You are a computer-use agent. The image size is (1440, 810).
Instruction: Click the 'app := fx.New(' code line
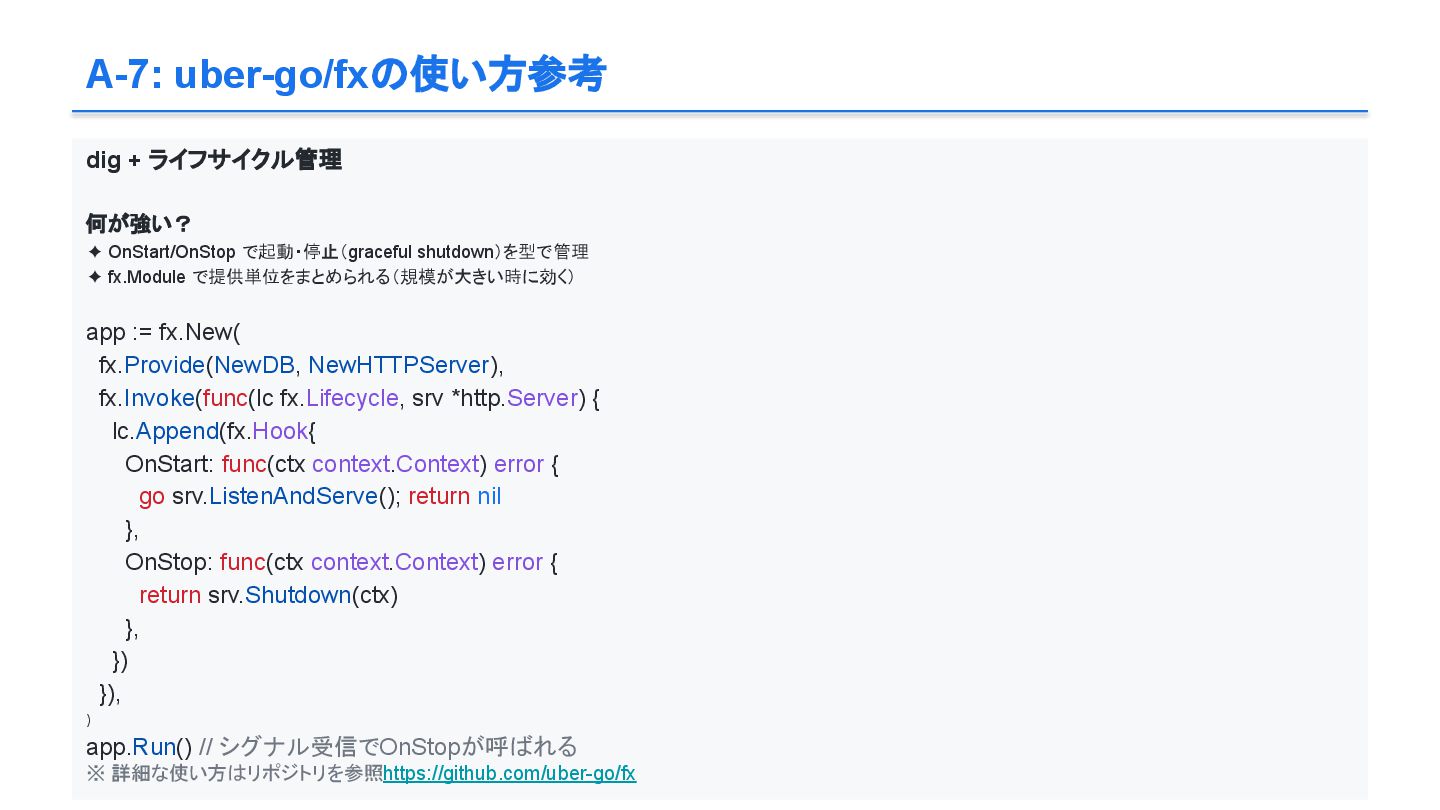click(x=163, y=332)
